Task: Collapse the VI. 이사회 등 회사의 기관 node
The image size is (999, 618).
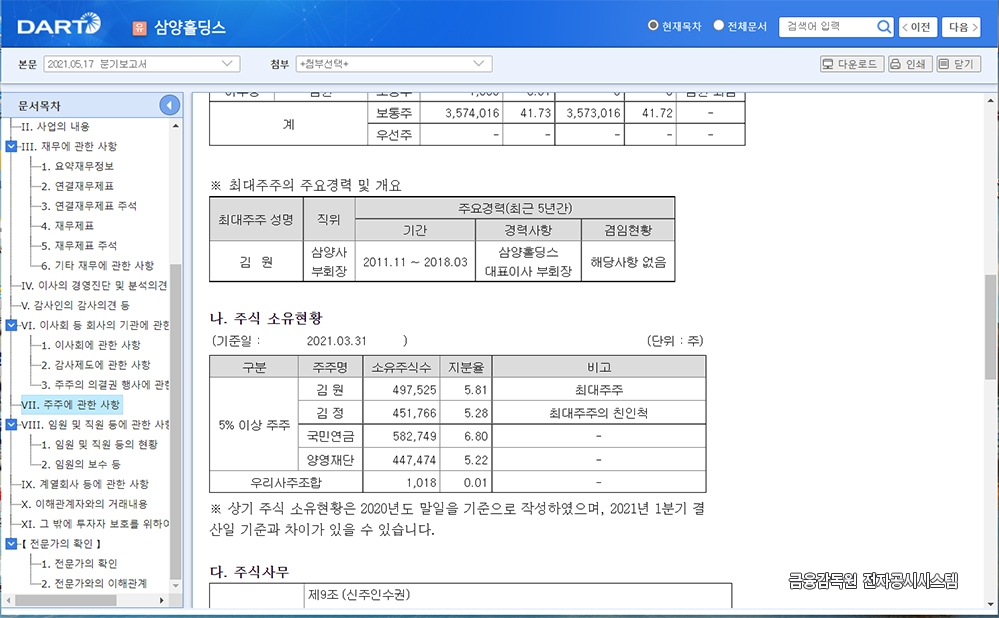Action: point(11,325)
